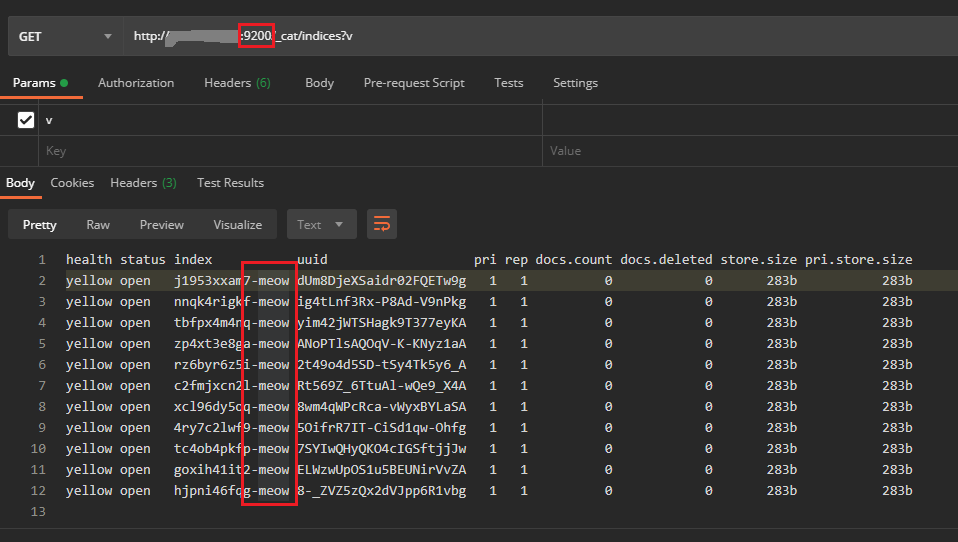The height and width of the screenshot is (542, 958).
Task: Click the 'pri.store.size' column header text
Action: (858, 259)
